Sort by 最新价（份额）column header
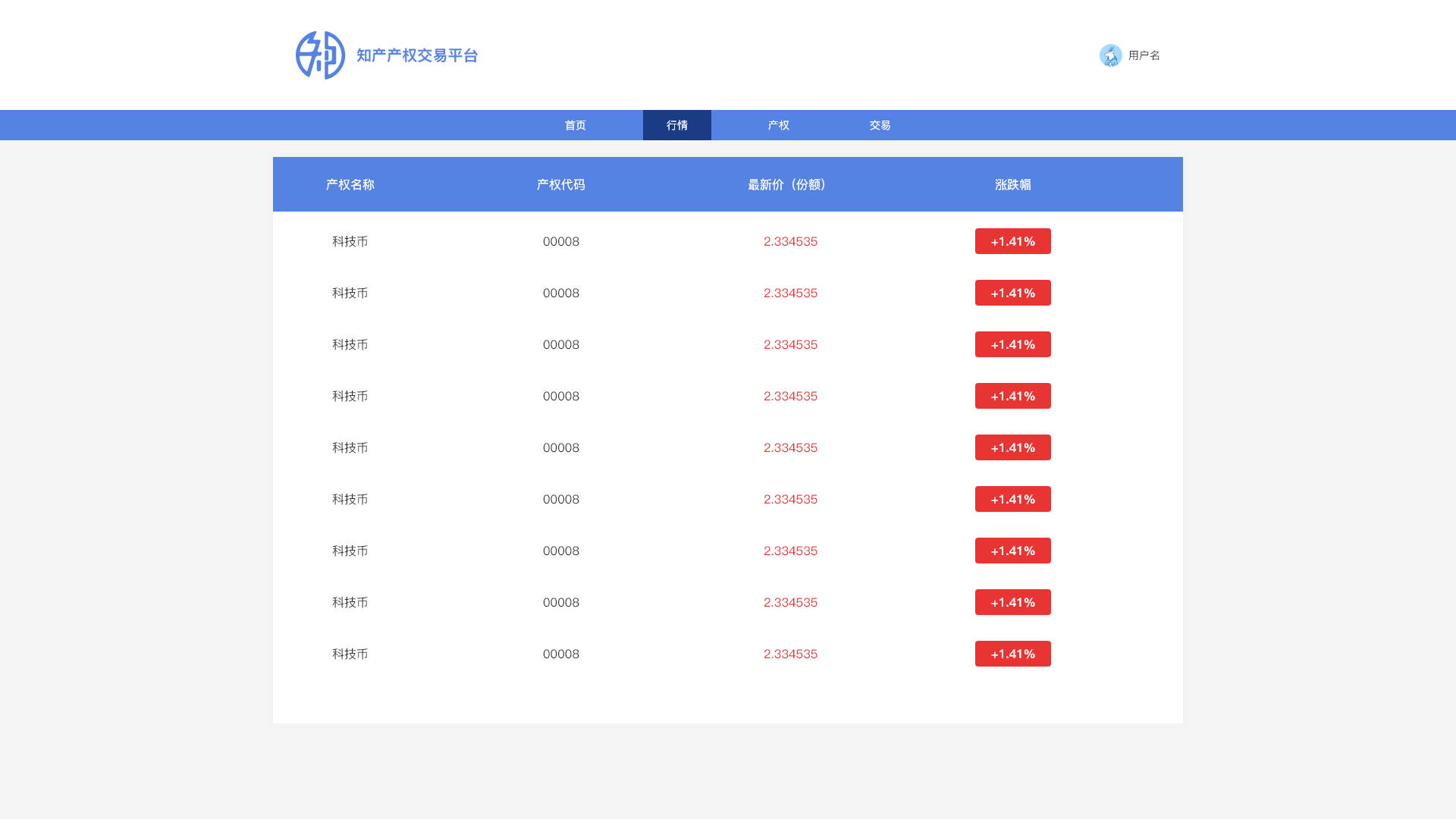The height and width of the screenshot is (819, 1456). click(x=789, y=184)
